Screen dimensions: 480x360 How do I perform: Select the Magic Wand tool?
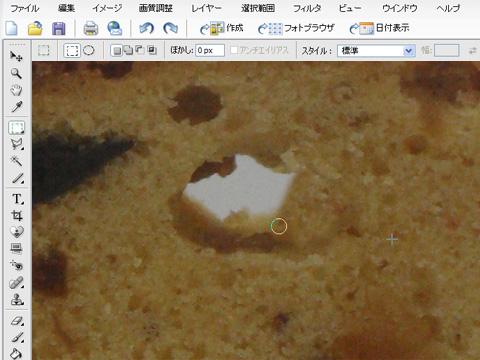click(x=16, y=161)
